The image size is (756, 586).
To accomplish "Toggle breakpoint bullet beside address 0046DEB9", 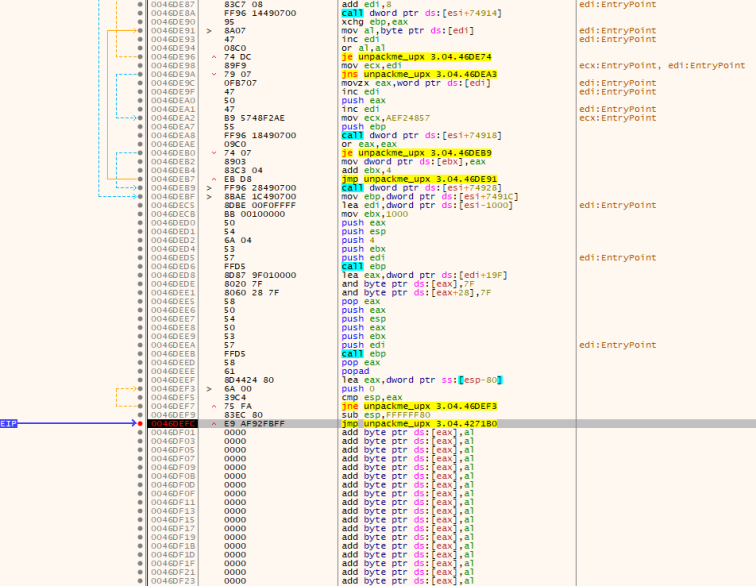I will click(139, 187).
